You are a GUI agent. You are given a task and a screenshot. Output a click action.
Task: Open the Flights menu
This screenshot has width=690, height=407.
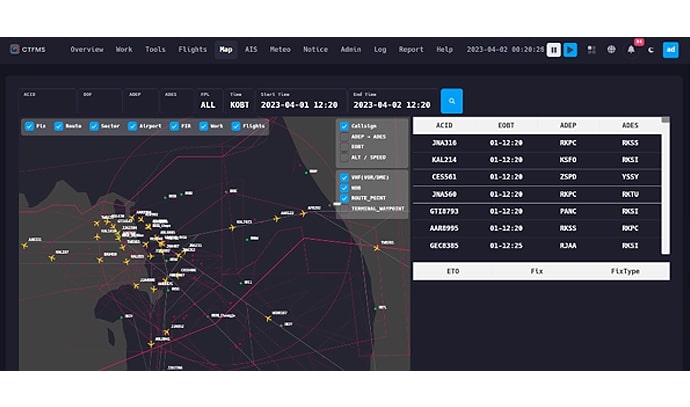(192, 49)
